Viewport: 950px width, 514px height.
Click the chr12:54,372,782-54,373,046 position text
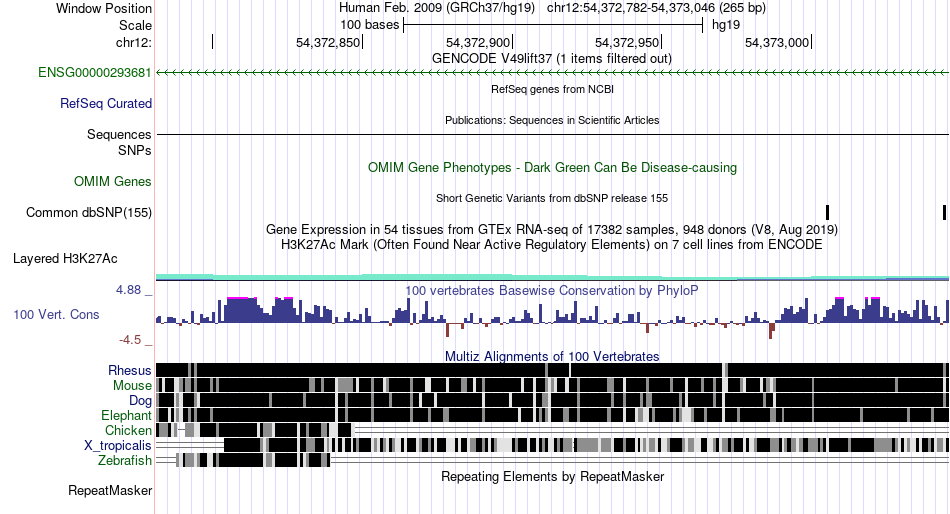click(656, 8)
